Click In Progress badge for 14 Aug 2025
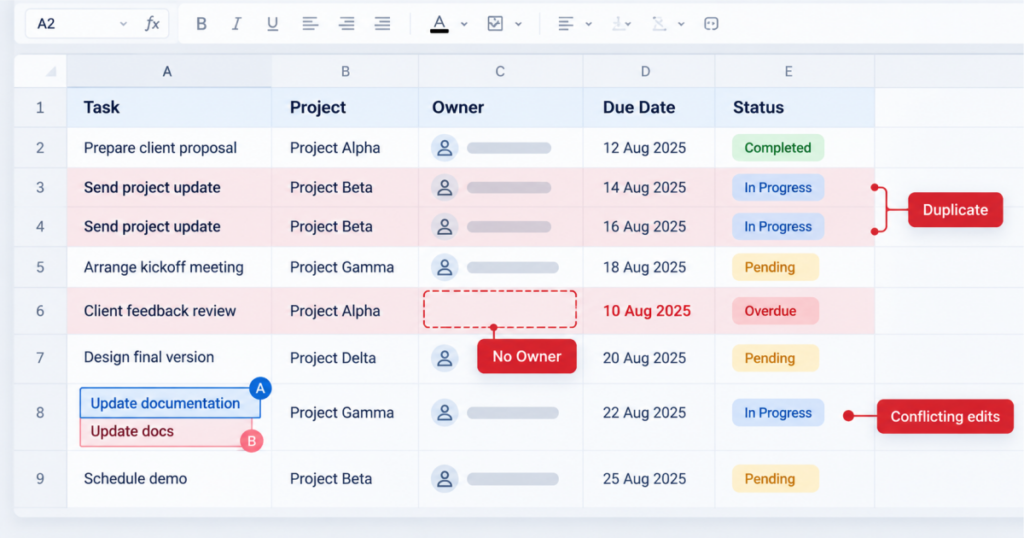This screenshot has width=1024, height=538. pyautogui.click(x=778, y=187)
